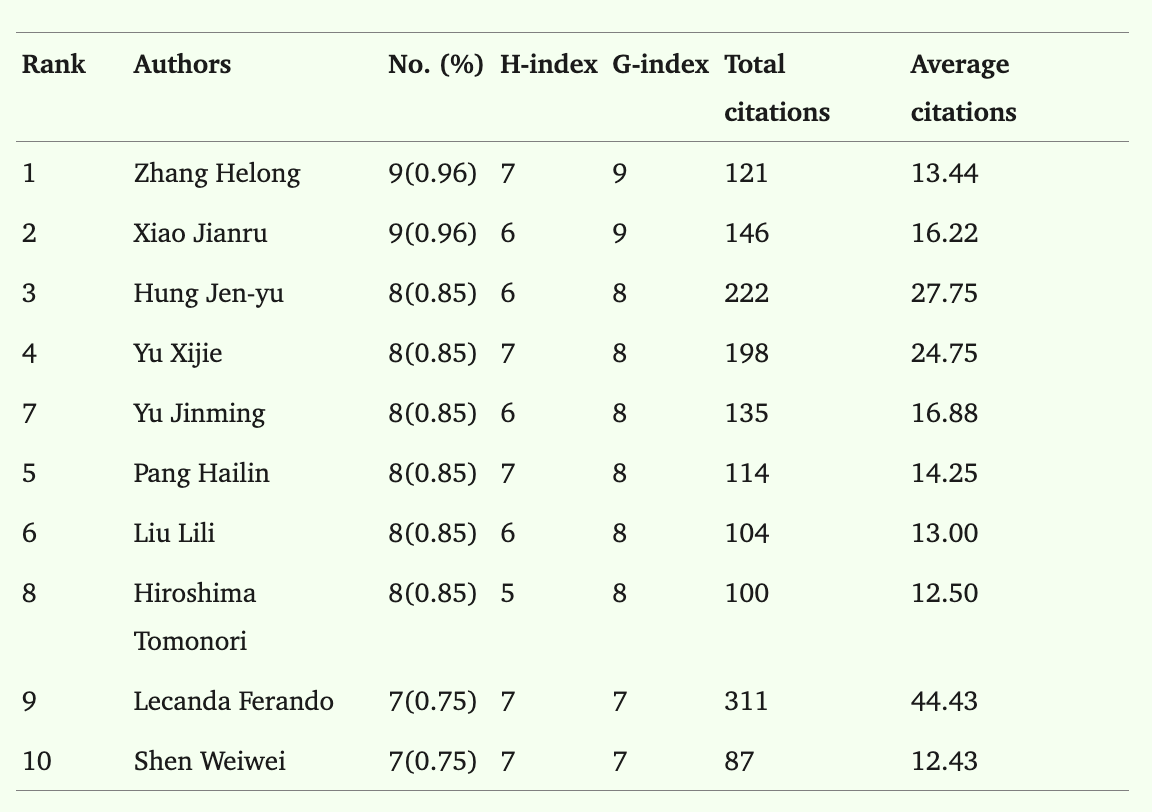Select author name Zhang Helong

pyautogui.click(x=217, y=174)
